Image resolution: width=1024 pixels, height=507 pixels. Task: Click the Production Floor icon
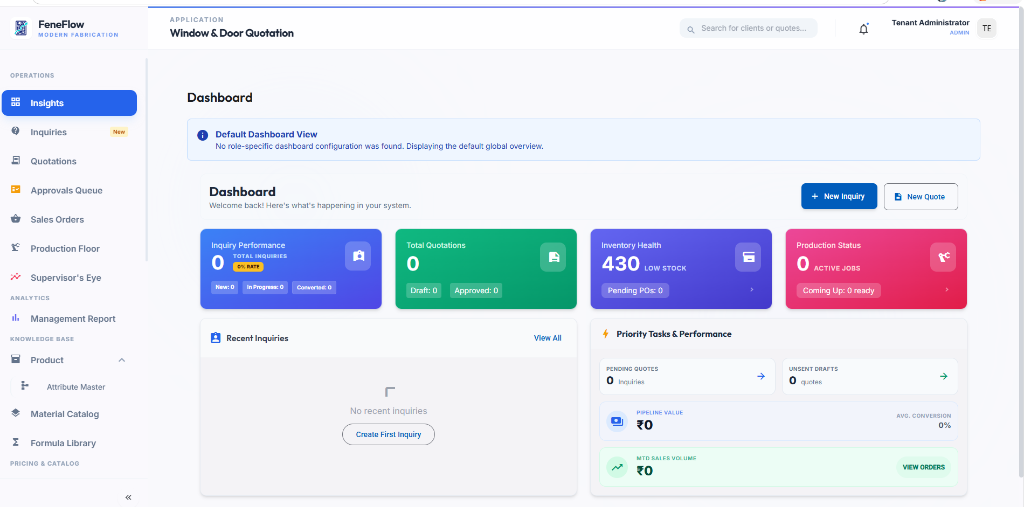pos(16,248)
